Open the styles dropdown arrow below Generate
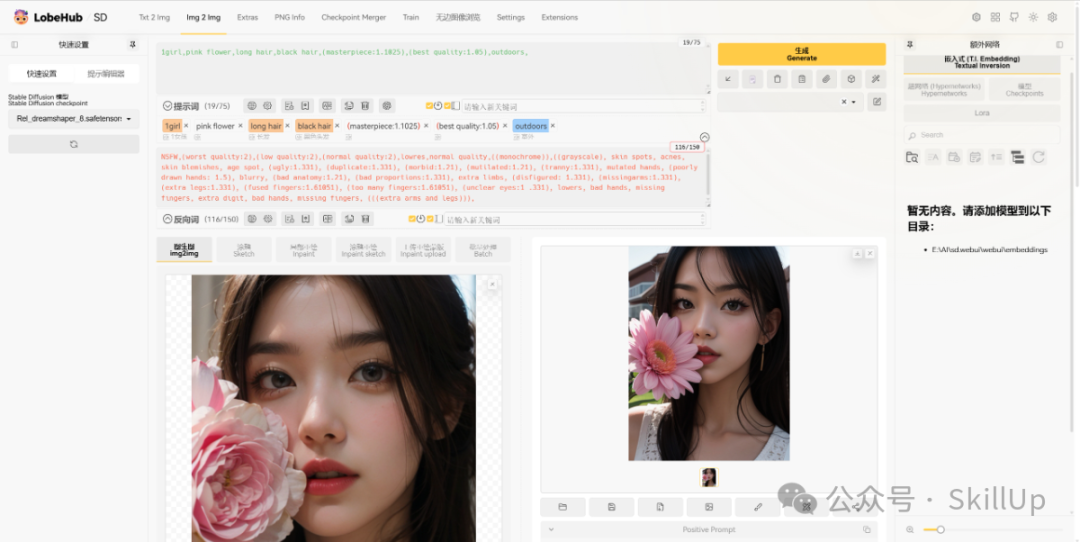Viewport: 1080px width, 542px height. point(854,102)
